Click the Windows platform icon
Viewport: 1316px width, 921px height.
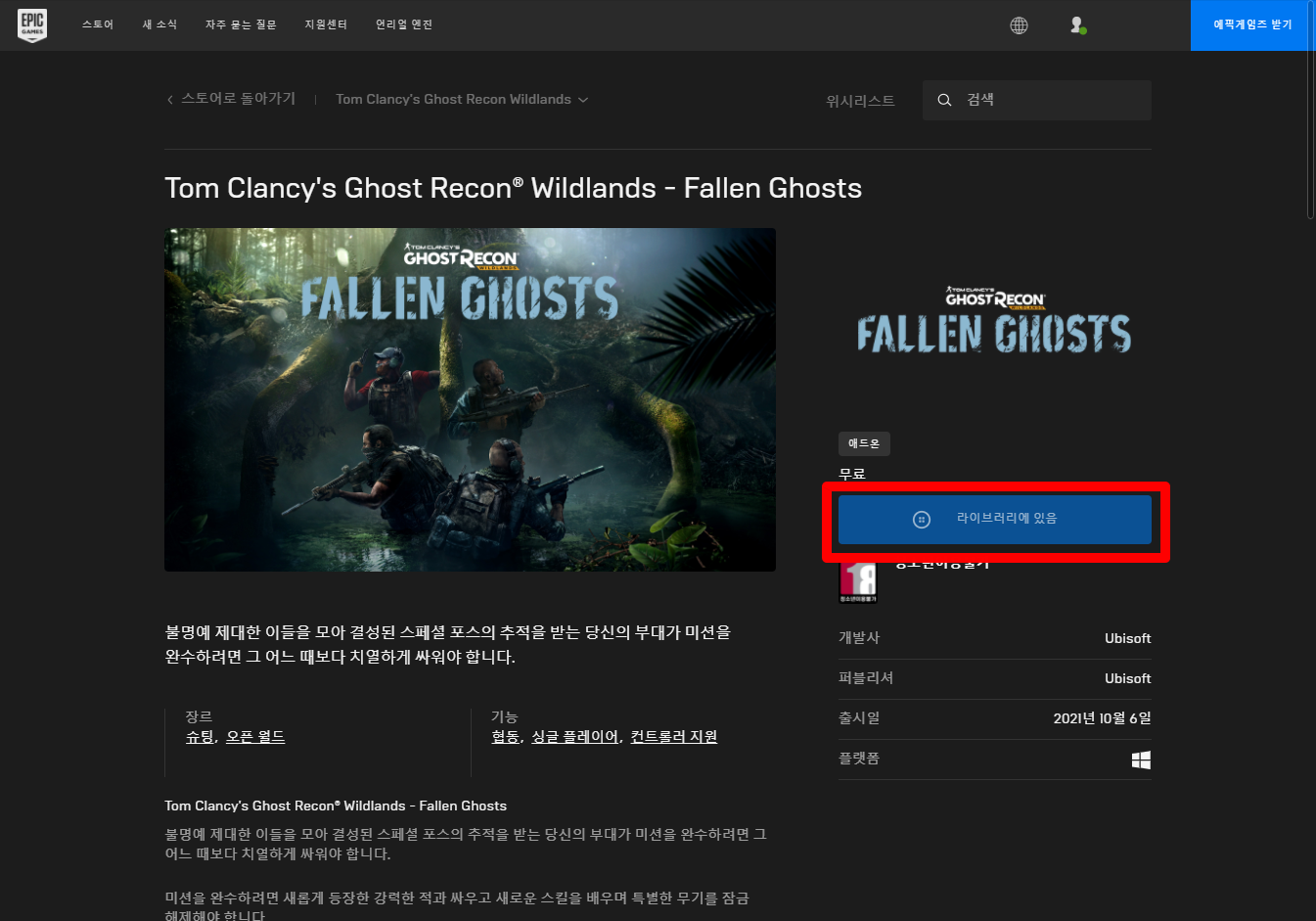tap(1141, 760)
